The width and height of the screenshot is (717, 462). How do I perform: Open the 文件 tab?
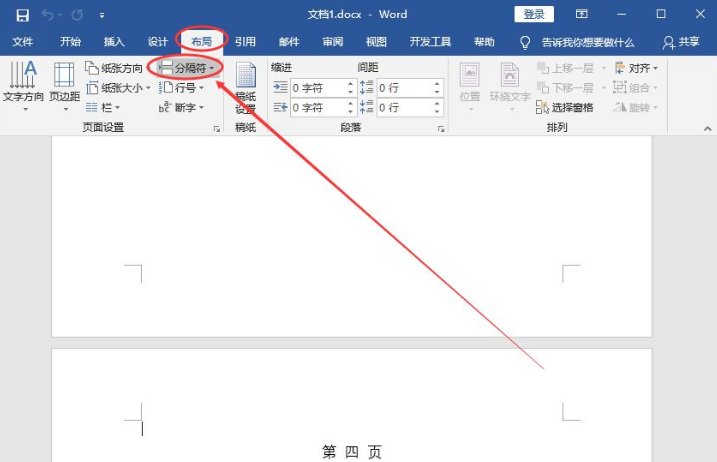point(22,42)
